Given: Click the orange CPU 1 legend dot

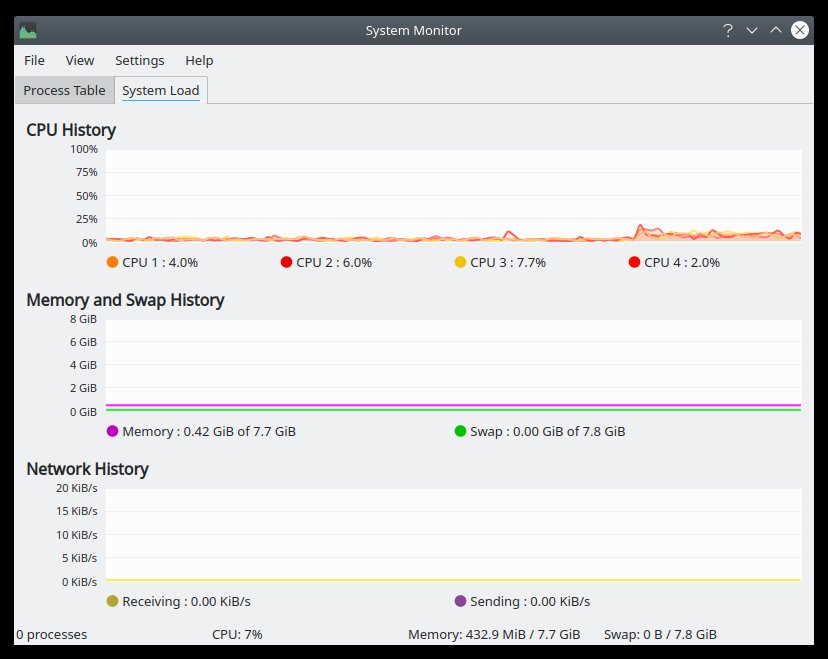Looking at the screenshot, I should (112, 262).
